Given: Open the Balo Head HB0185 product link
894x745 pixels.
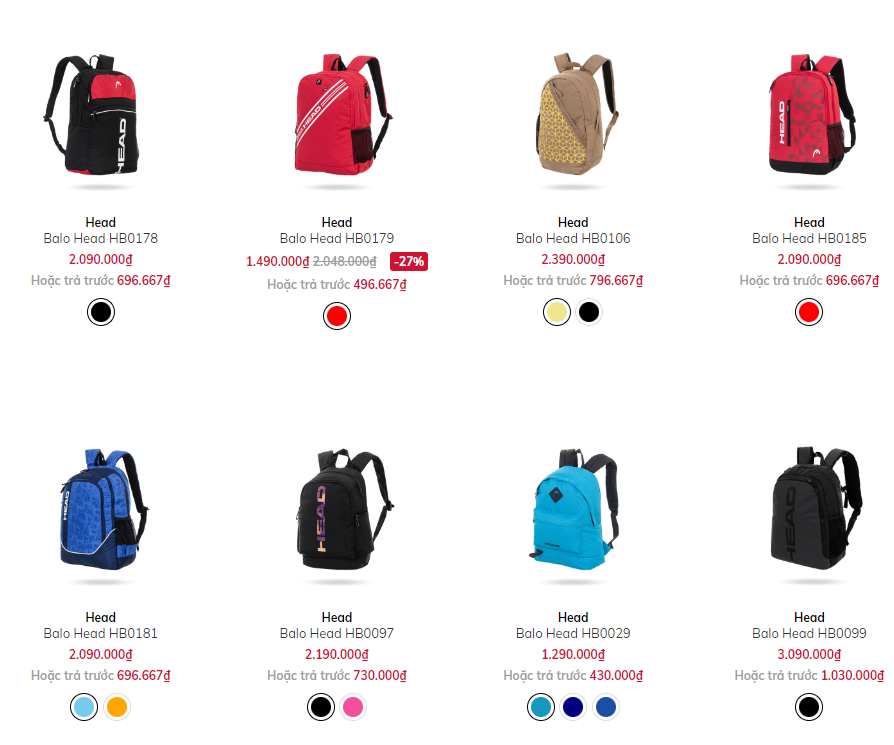Looking at the screenshot, I should pyautogui.click(x=809, y=238).
